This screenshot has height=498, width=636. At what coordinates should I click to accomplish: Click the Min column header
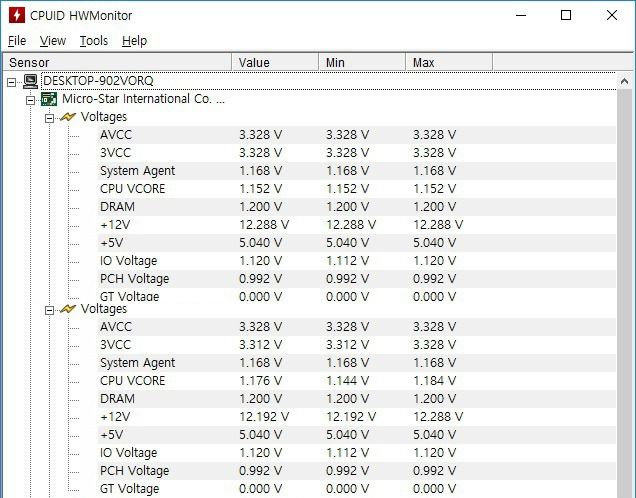tap(362, 62)
